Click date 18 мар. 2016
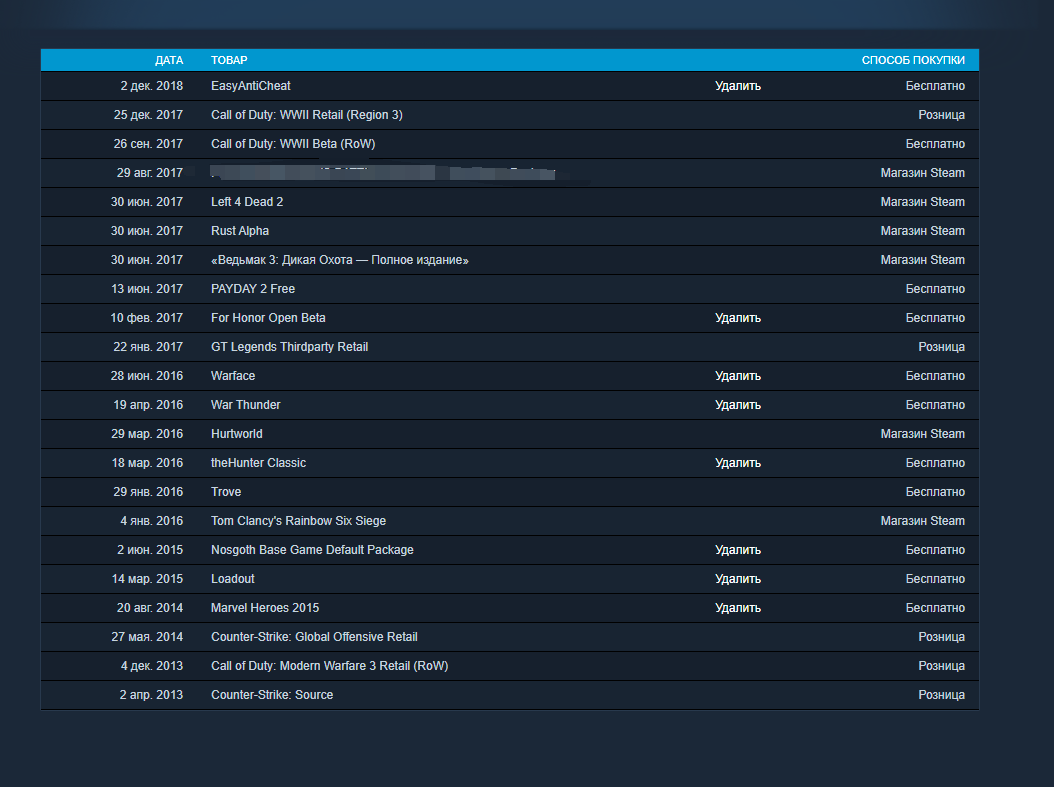The width and height of the screenshot is (1054, 787). coord(147,463)
